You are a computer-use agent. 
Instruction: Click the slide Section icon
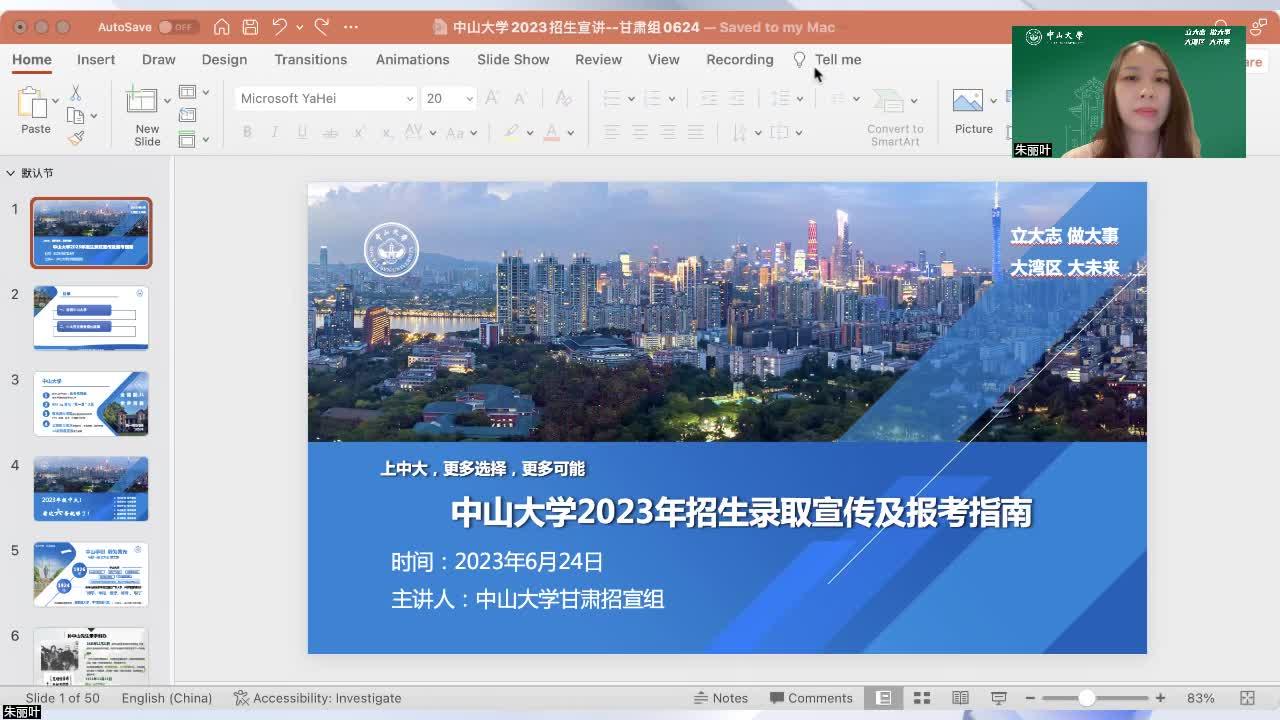click(187, 139)
